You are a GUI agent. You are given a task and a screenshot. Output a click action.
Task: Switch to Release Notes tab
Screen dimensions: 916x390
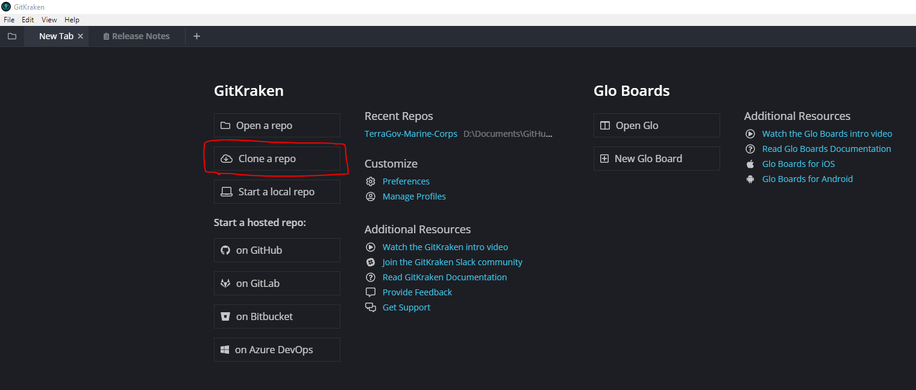pos(136,36)
